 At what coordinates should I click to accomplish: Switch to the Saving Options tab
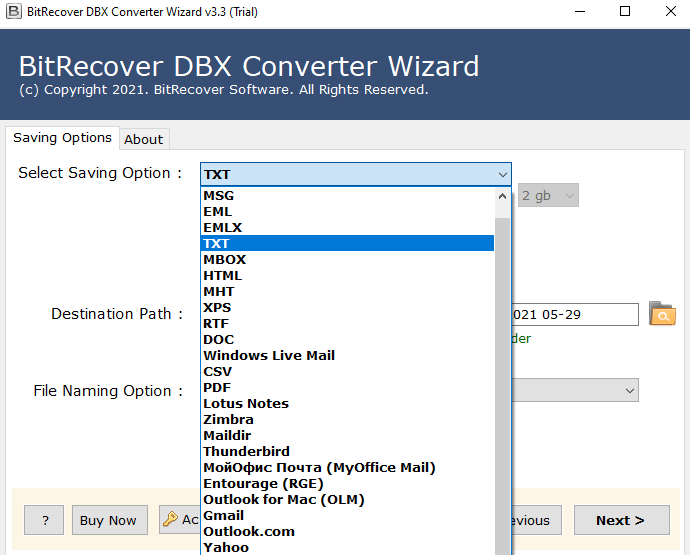coord(62,138)
